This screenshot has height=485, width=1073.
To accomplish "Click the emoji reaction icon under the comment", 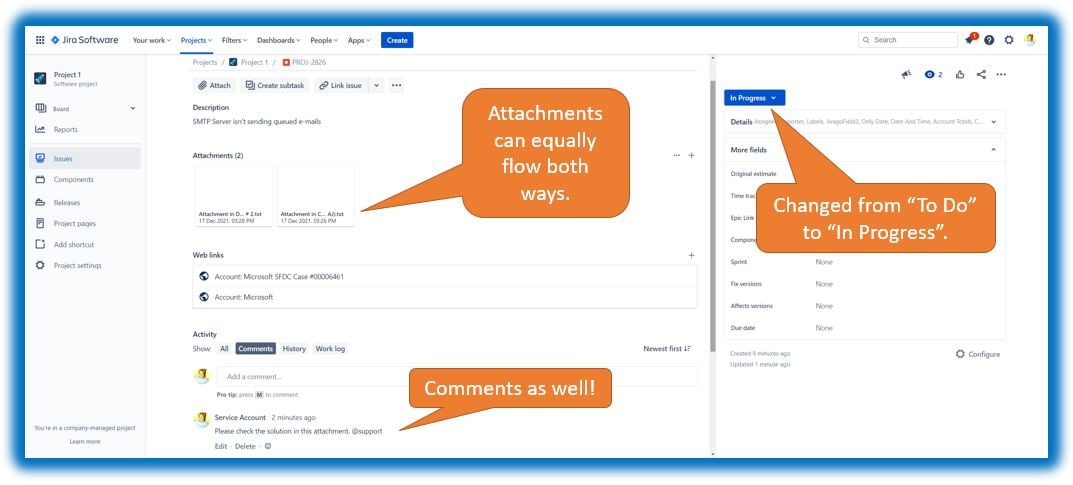I will click(268, 446).
